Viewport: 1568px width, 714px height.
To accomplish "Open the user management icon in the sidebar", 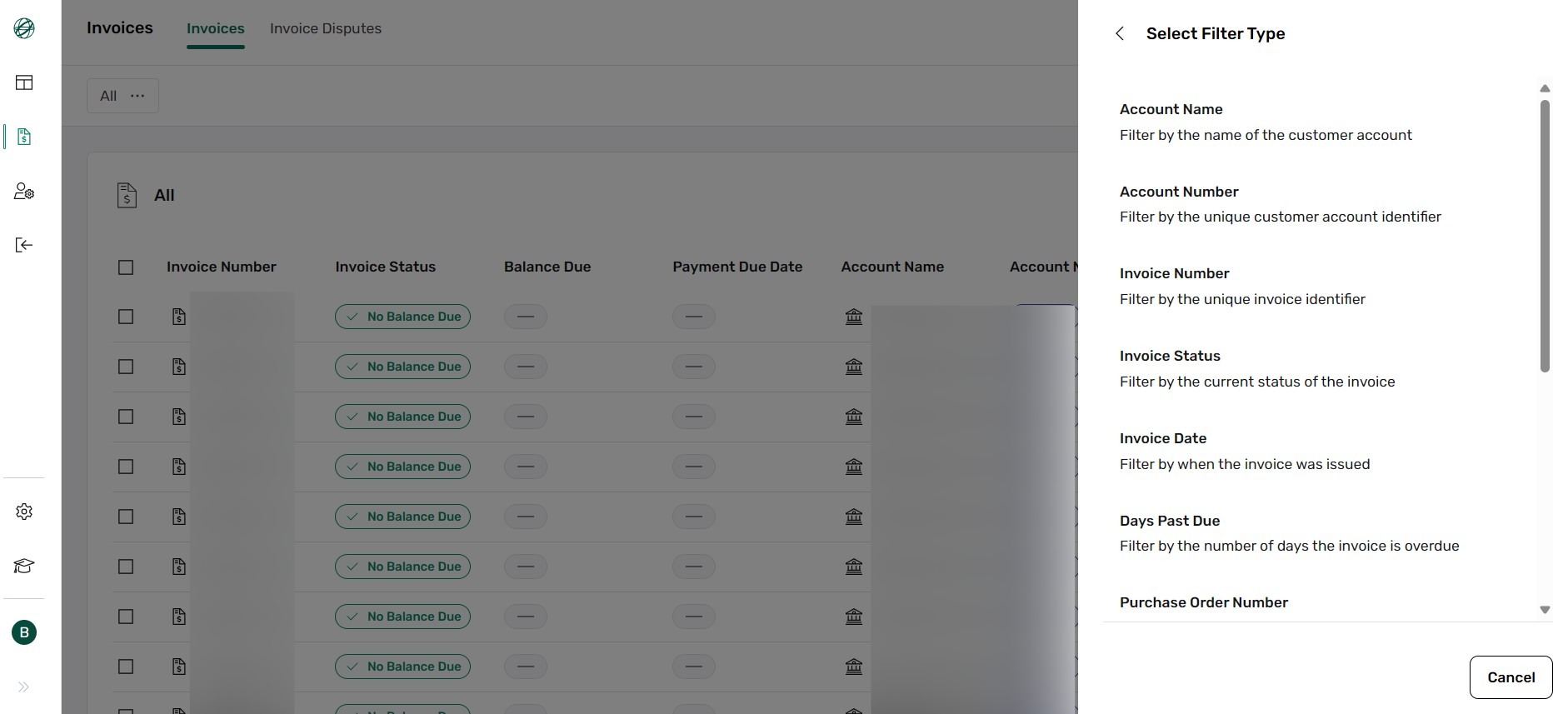I will click(24, 192).
